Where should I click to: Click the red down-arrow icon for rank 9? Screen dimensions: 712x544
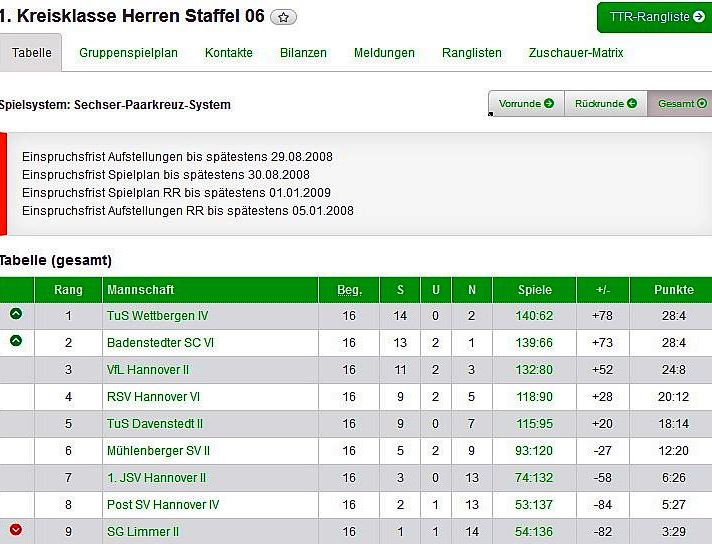pos(16,530)
